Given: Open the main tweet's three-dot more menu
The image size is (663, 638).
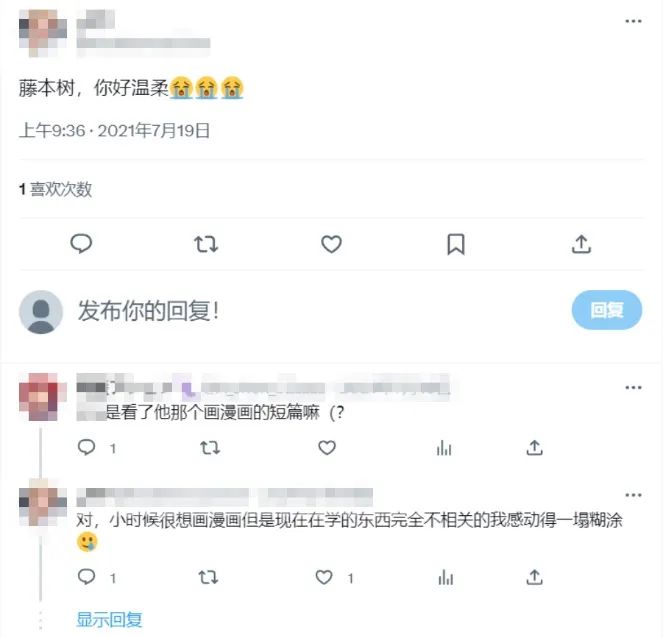Looking at the screenshot, I should point(633,21).
